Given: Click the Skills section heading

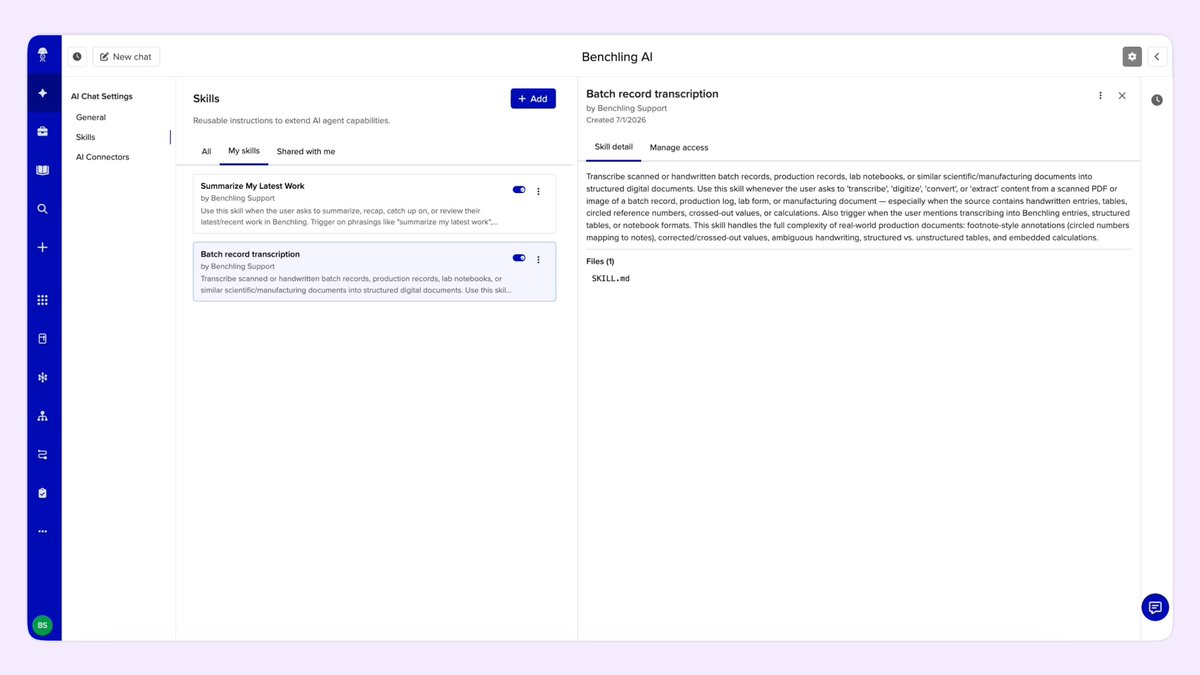Looking at the screenshot, I should tap(206, 99).
